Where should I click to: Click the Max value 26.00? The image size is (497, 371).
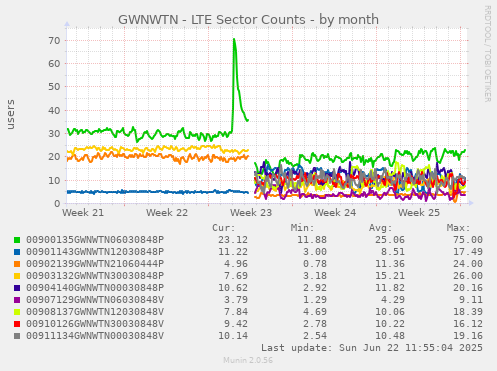pyautogui.click(x=468, y=276)
